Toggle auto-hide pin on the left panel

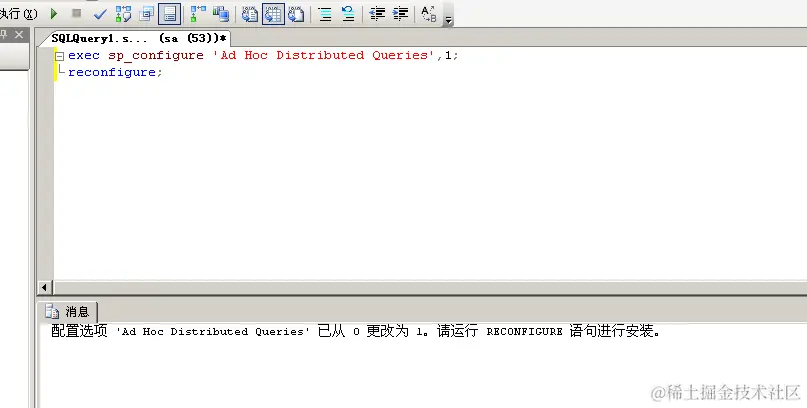click(x=4, y=34)
